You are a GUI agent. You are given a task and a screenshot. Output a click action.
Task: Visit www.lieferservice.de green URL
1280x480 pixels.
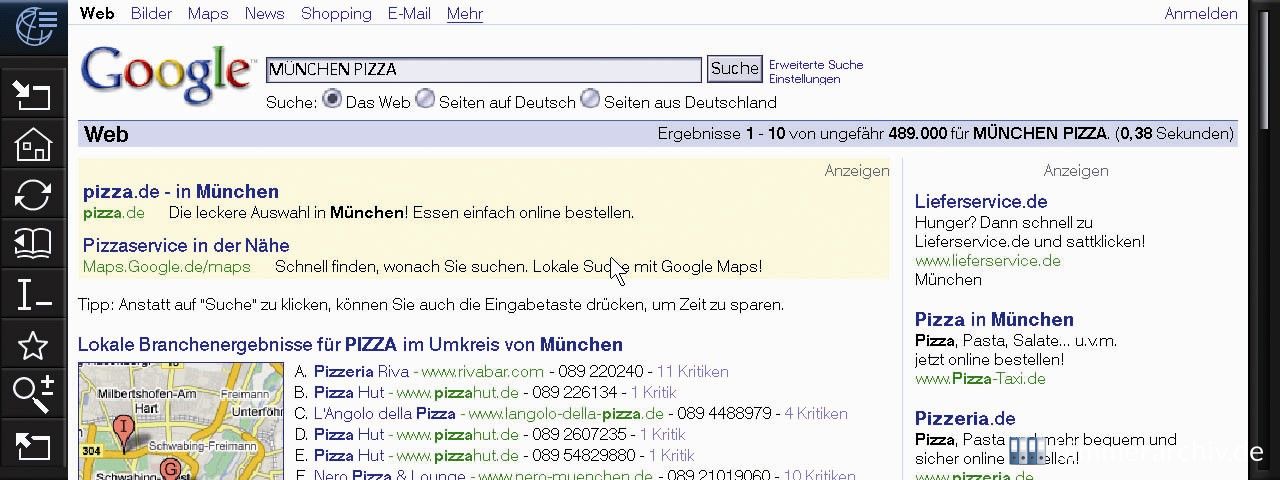[987, 260]
